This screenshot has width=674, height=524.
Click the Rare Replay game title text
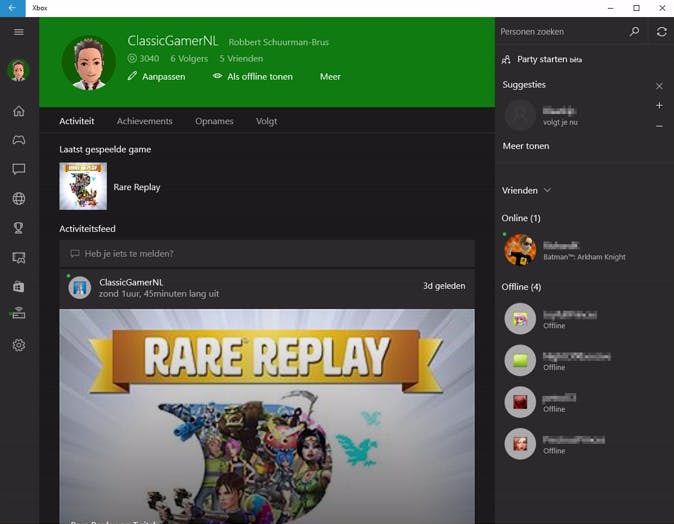point(137,187)
